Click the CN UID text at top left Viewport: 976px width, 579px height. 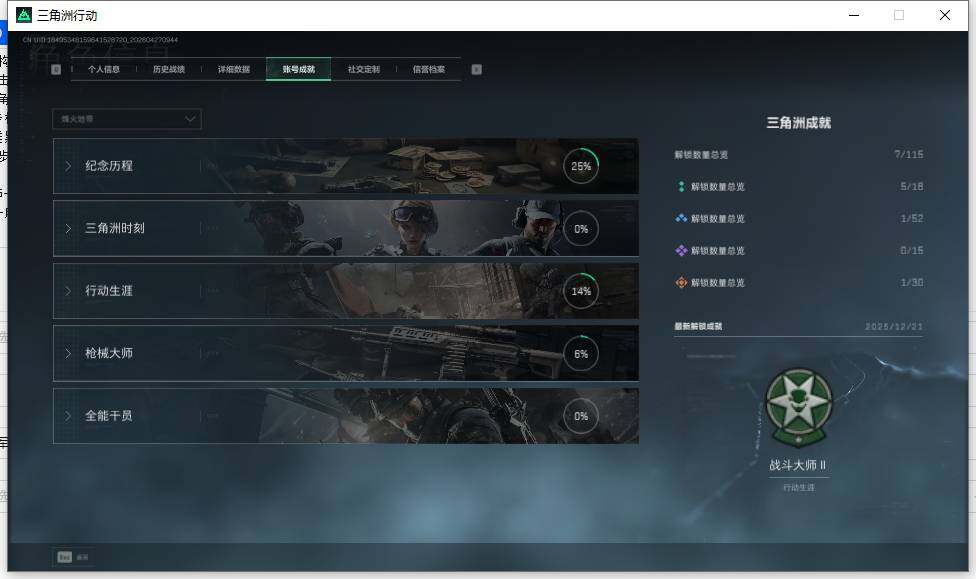click(x=100, y=40)
